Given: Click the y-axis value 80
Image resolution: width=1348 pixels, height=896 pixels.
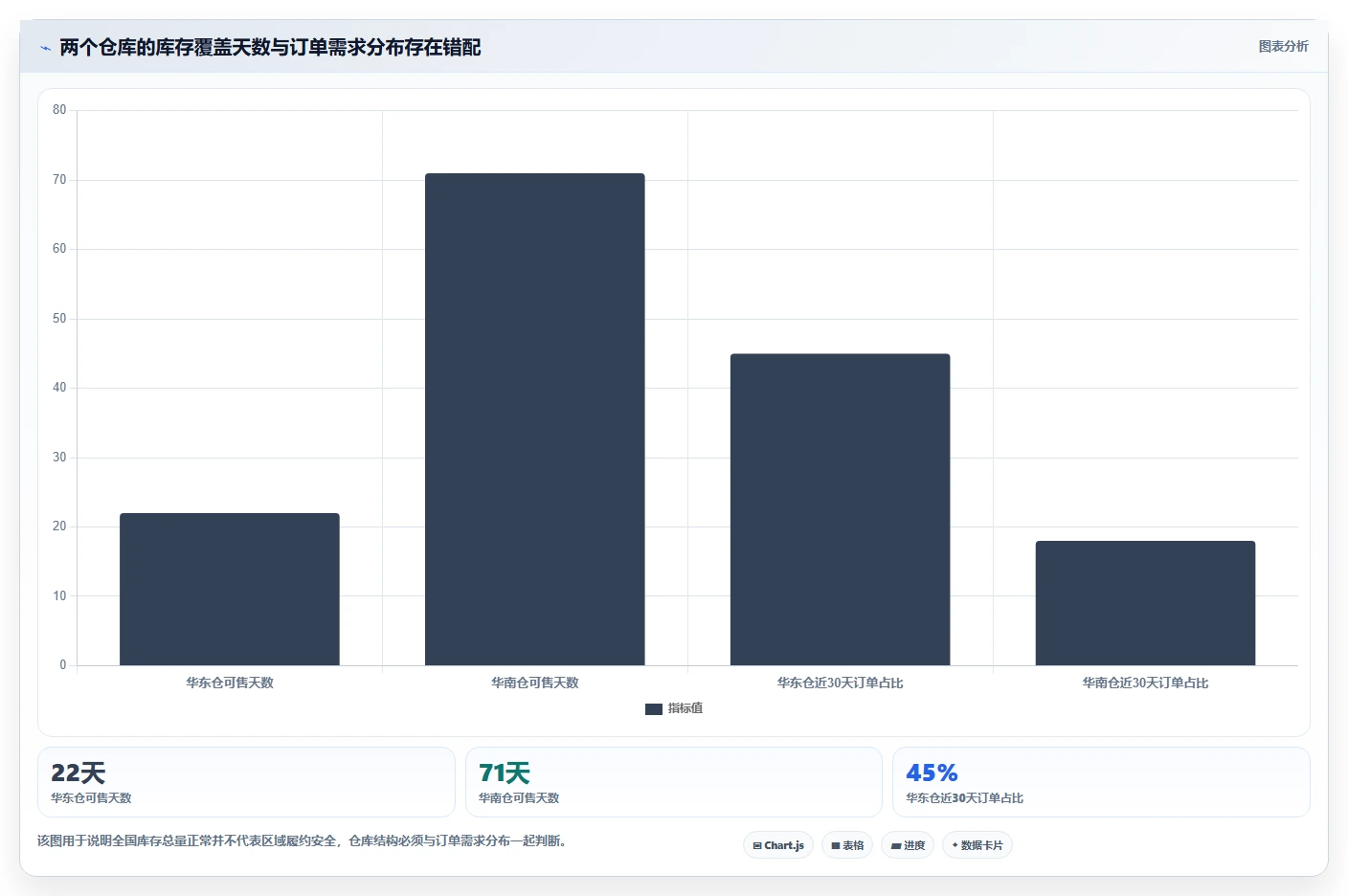Looking at the screenshot, I should click(x=59, y=110).
